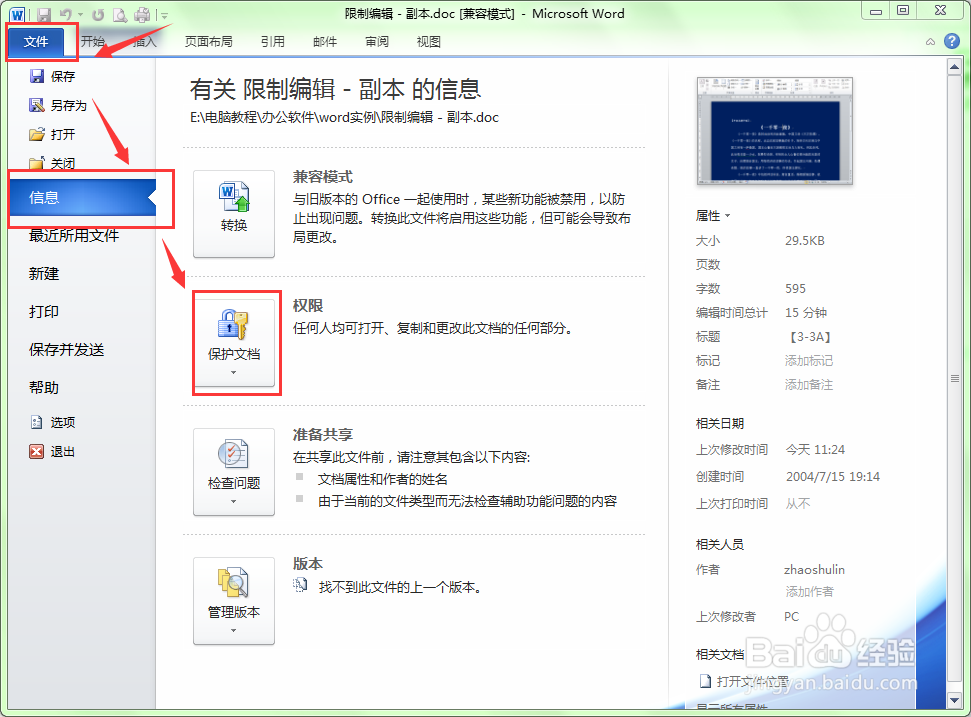Screen dimensions: 971x717
Task: Switch to the 文件 tab
Action: (x=36, y=41)
